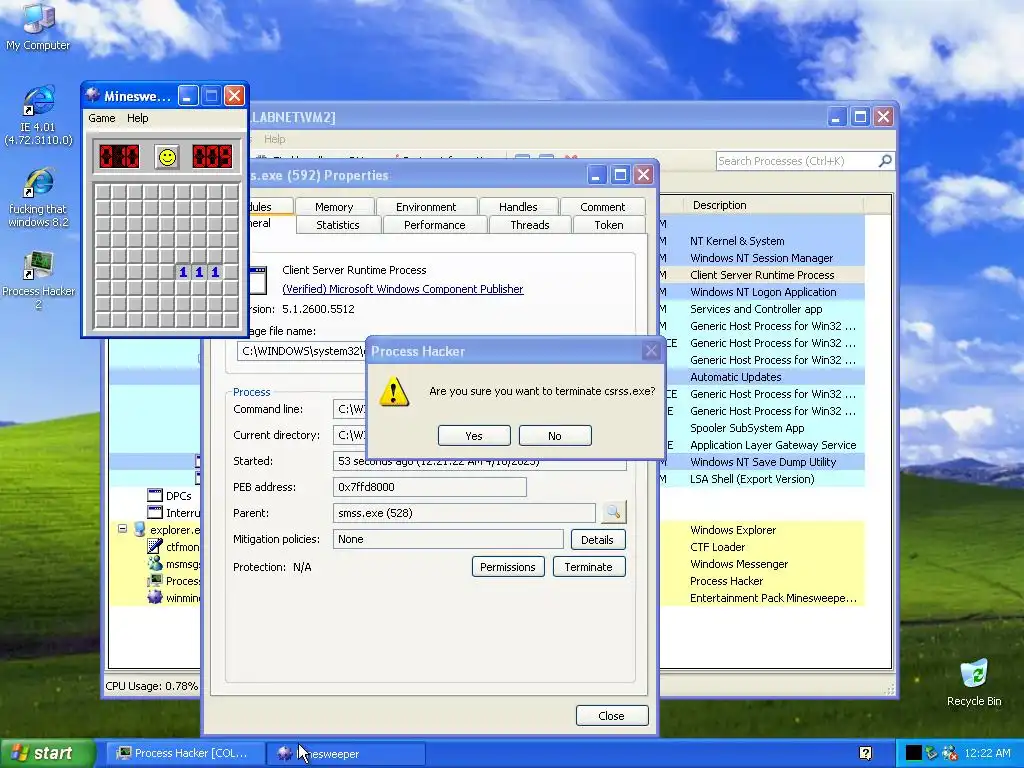The image size is (1024, 768).
Task: Select the 'Windows NT Session Manager' row
Action: click(x=761, y=258)
